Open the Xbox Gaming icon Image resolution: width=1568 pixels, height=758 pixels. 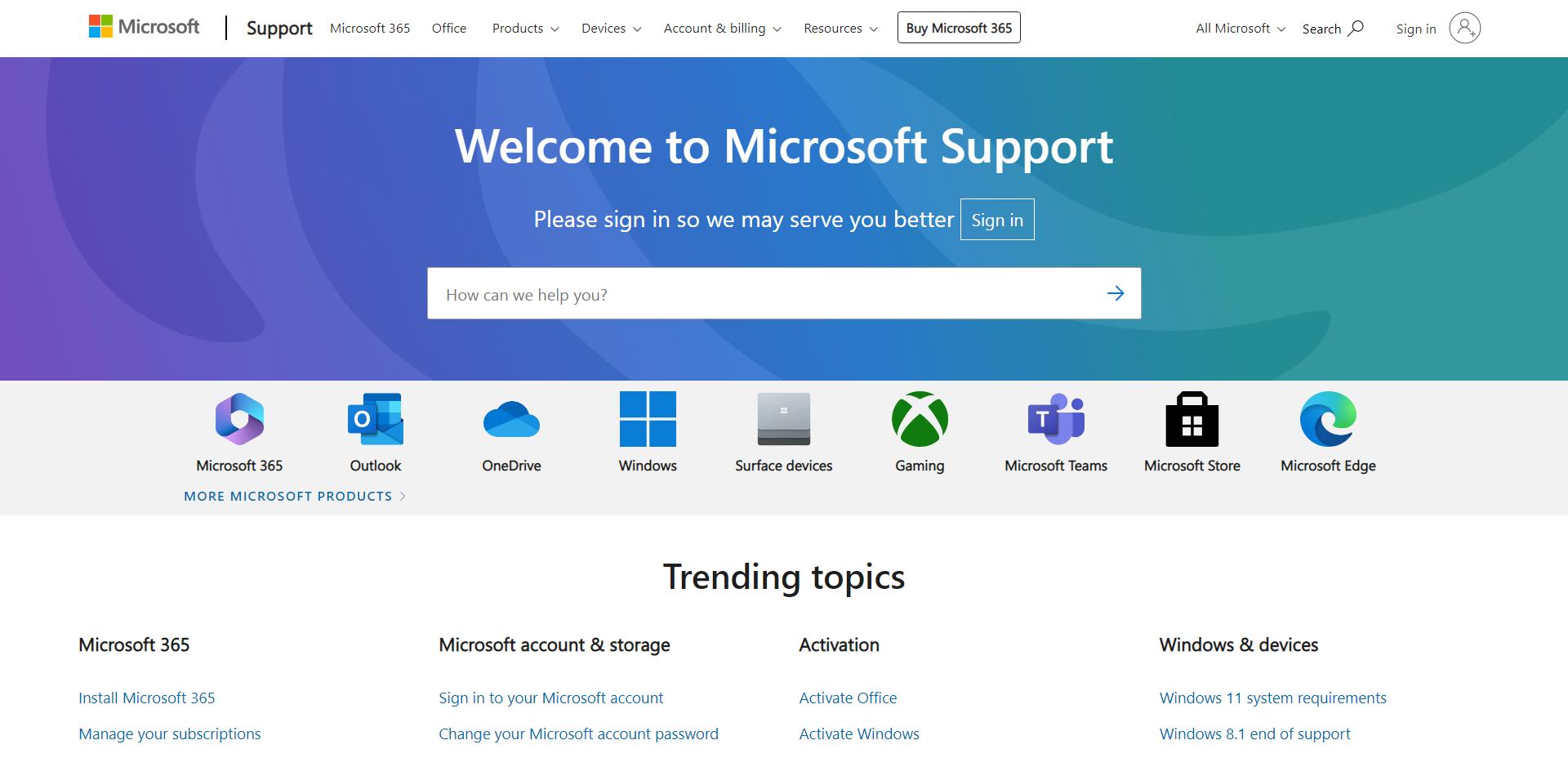click(920, 419)
